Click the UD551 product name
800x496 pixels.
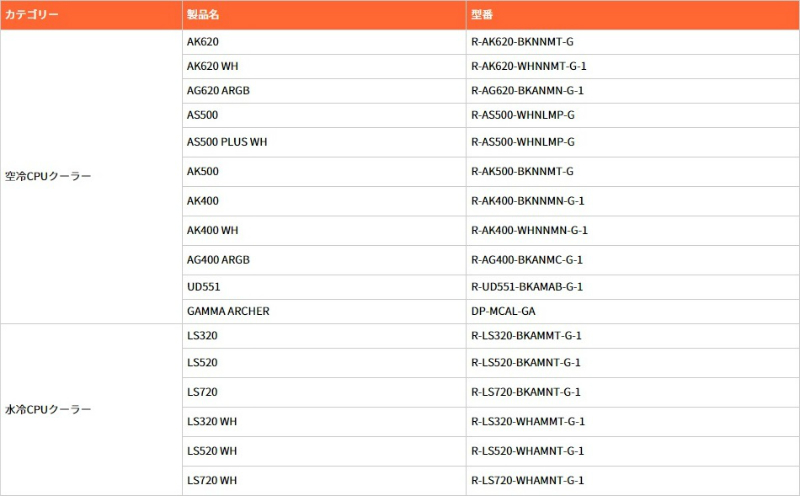pos(203,287)
